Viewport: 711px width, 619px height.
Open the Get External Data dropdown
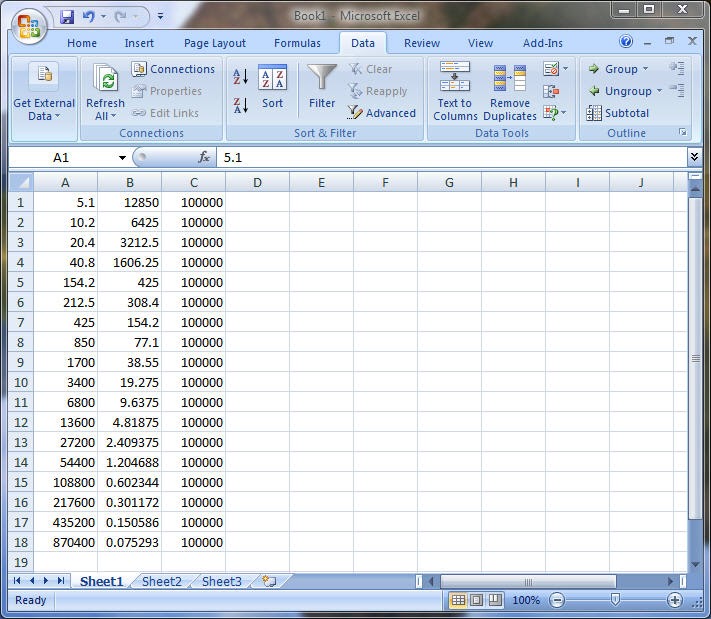[x=44, y=93]
